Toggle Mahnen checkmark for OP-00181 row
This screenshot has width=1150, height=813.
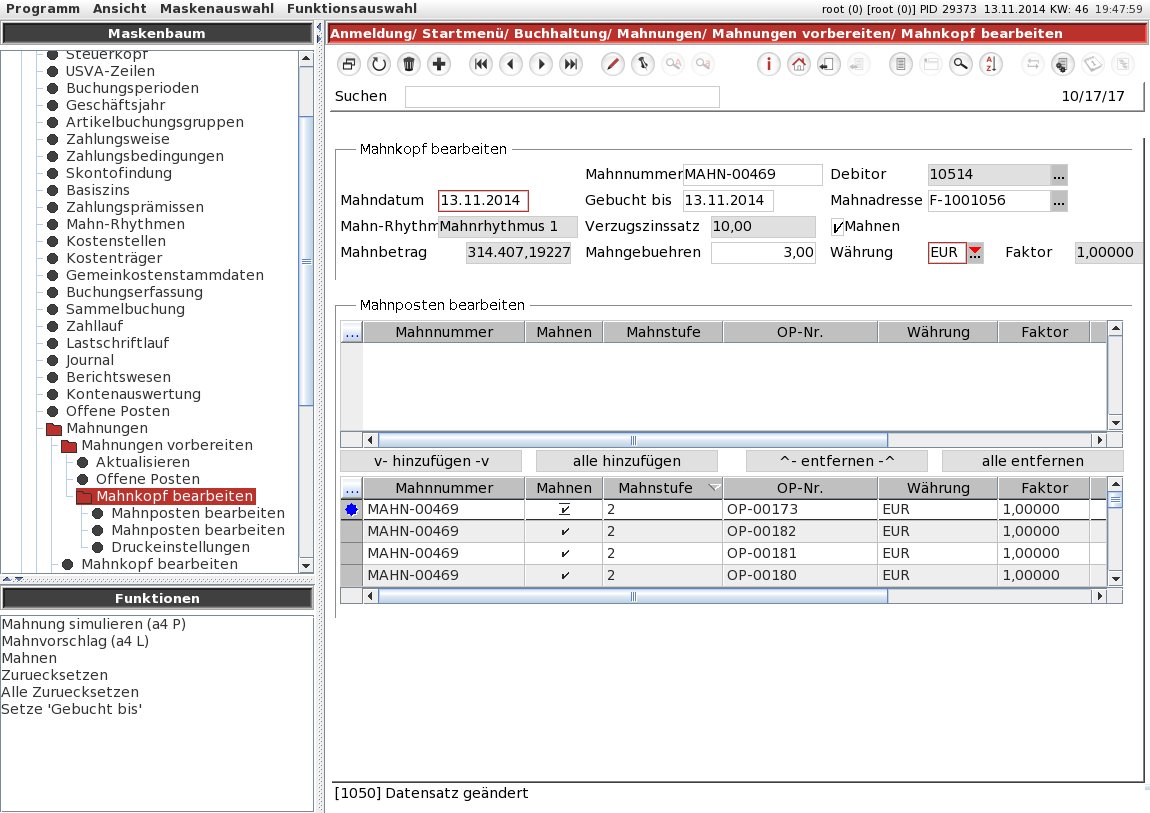pos(565,553)
